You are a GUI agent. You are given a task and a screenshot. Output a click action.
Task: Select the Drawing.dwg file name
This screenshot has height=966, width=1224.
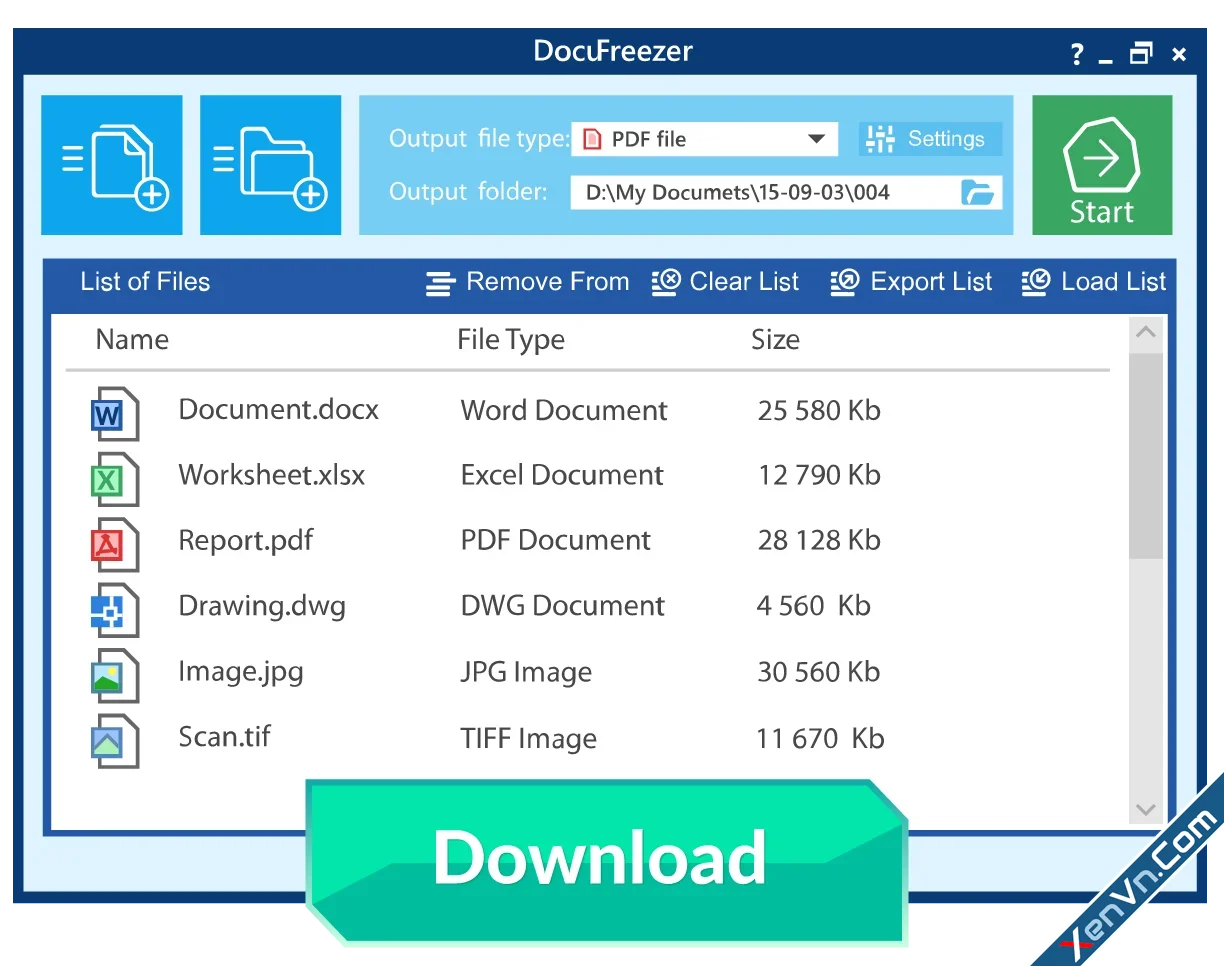[262, 606]
